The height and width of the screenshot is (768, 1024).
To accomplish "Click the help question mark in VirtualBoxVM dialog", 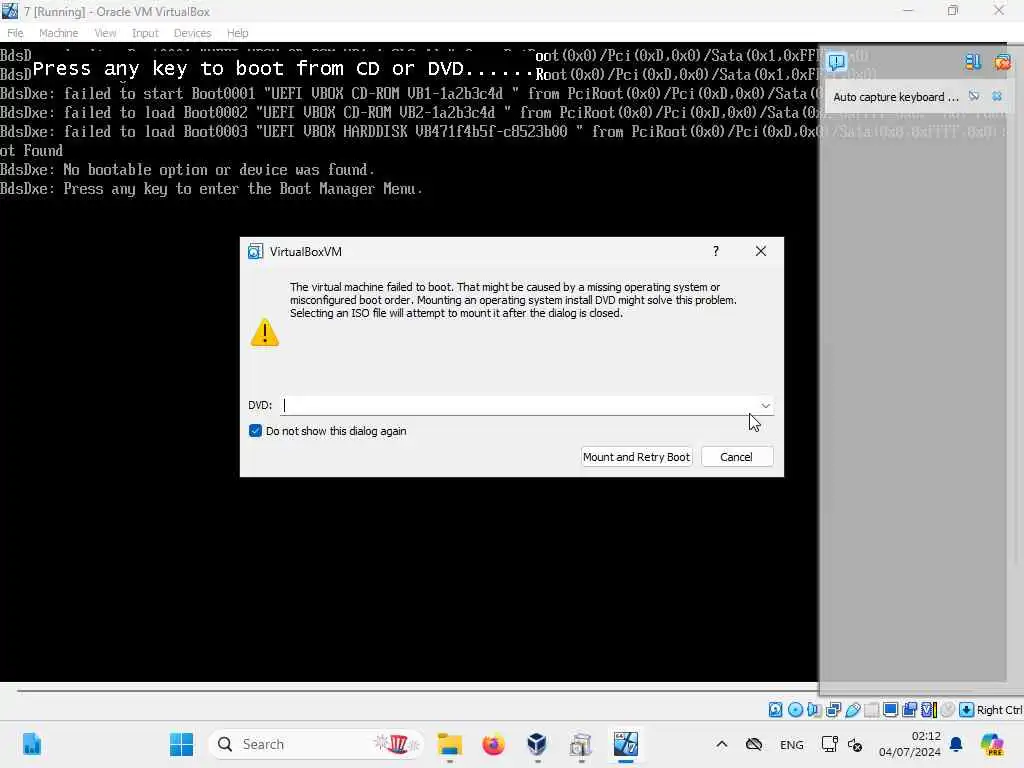I will 716,251.
